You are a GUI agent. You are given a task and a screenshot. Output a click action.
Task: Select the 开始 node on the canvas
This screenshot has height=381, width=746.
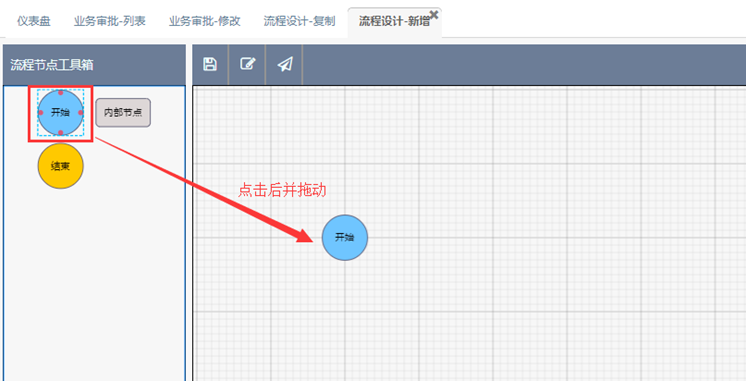click(345, 237)
